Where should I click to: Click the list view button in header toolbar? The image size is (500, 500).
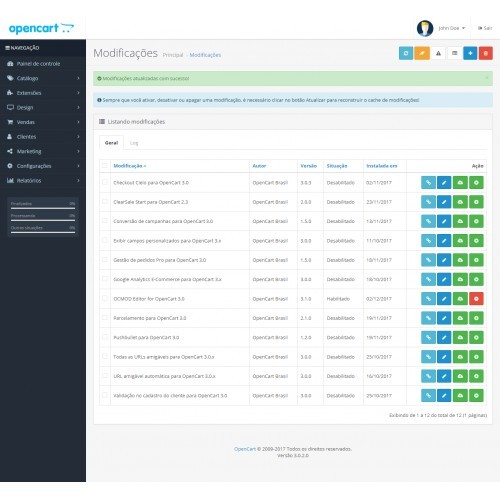454,53
